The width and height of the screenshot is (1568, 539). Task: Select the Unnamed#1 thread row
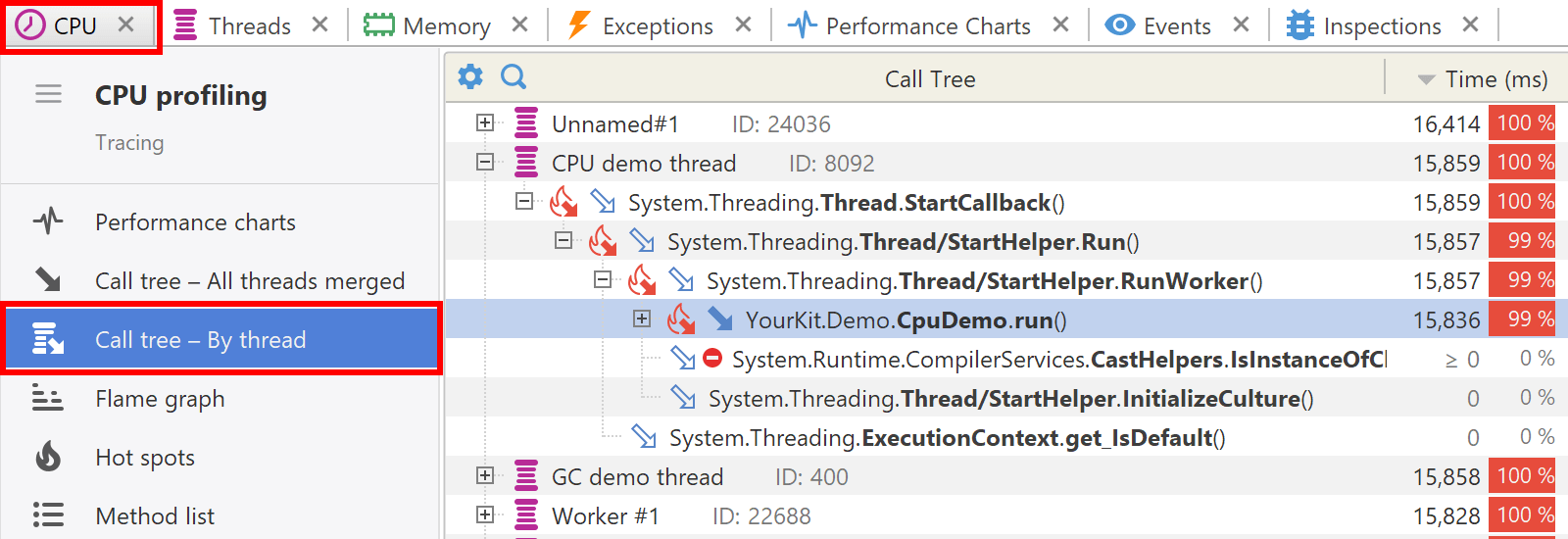point(1006,123)
